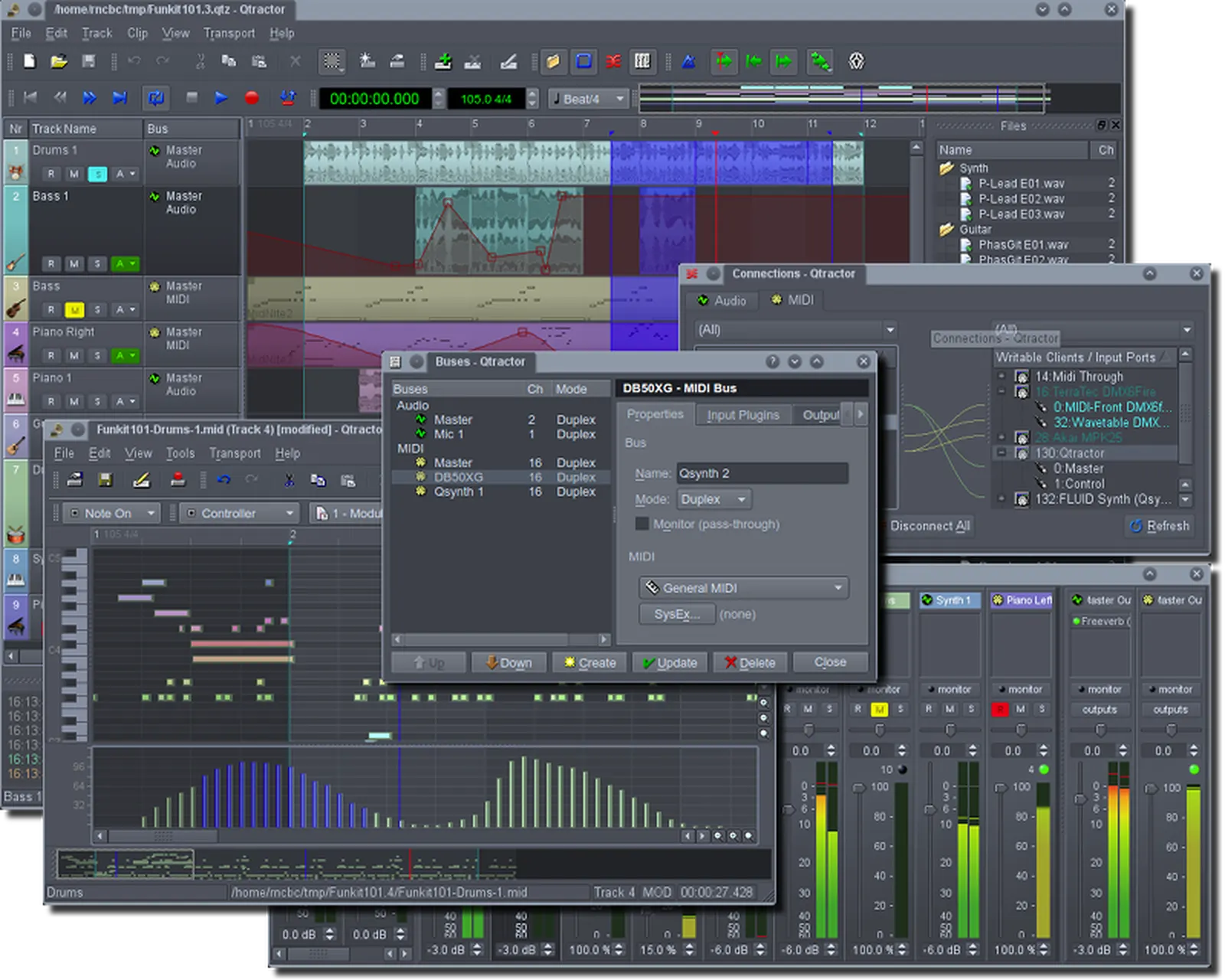1225x980 pixels.
Task: Click the rewind to start transport button
Action: tap(31, 98)
